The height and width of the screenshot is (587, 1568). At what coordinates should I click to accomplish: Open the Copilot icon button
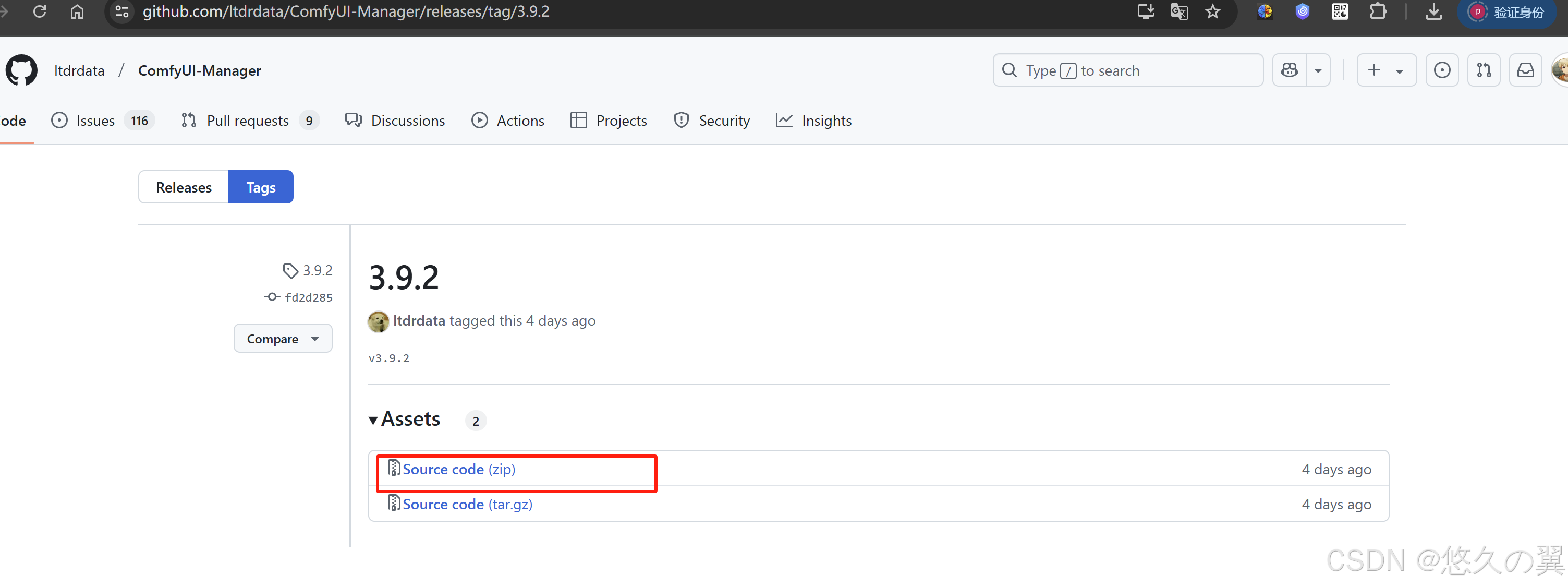point(1289,70)
